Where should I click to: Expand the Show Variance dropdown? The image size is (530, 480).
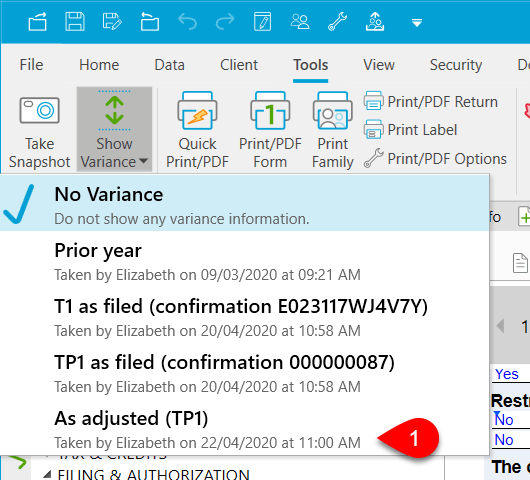pyautogui.click(x=114, y=129)
